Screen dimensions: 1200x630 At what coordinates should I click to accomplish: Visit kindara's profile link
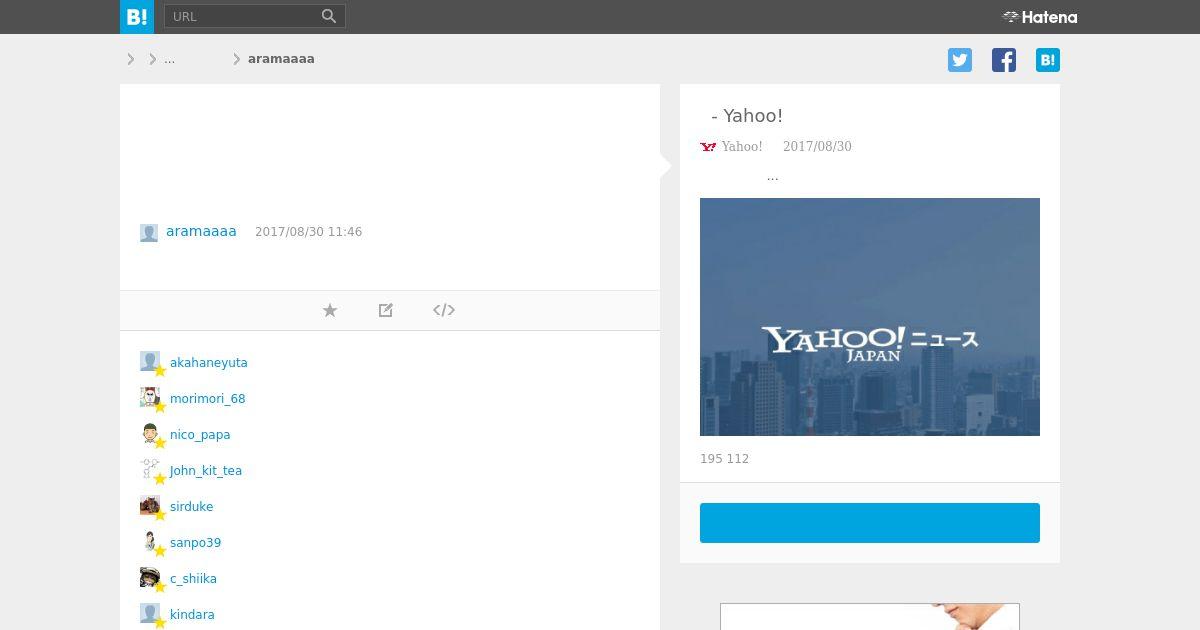pyautogui.click(x=192, y=615)
